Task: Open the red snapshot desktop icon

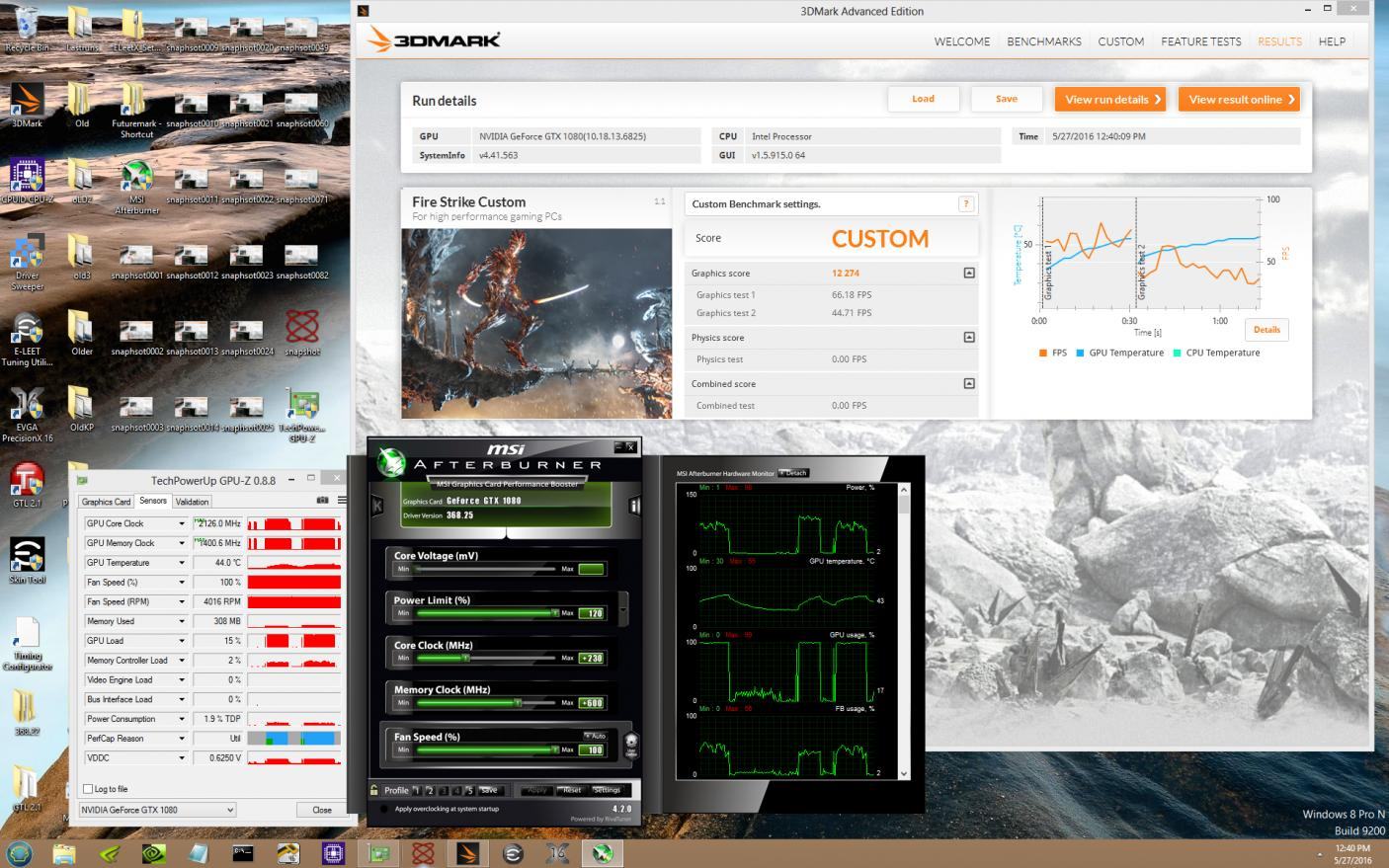Action: [x=301, y=332]
